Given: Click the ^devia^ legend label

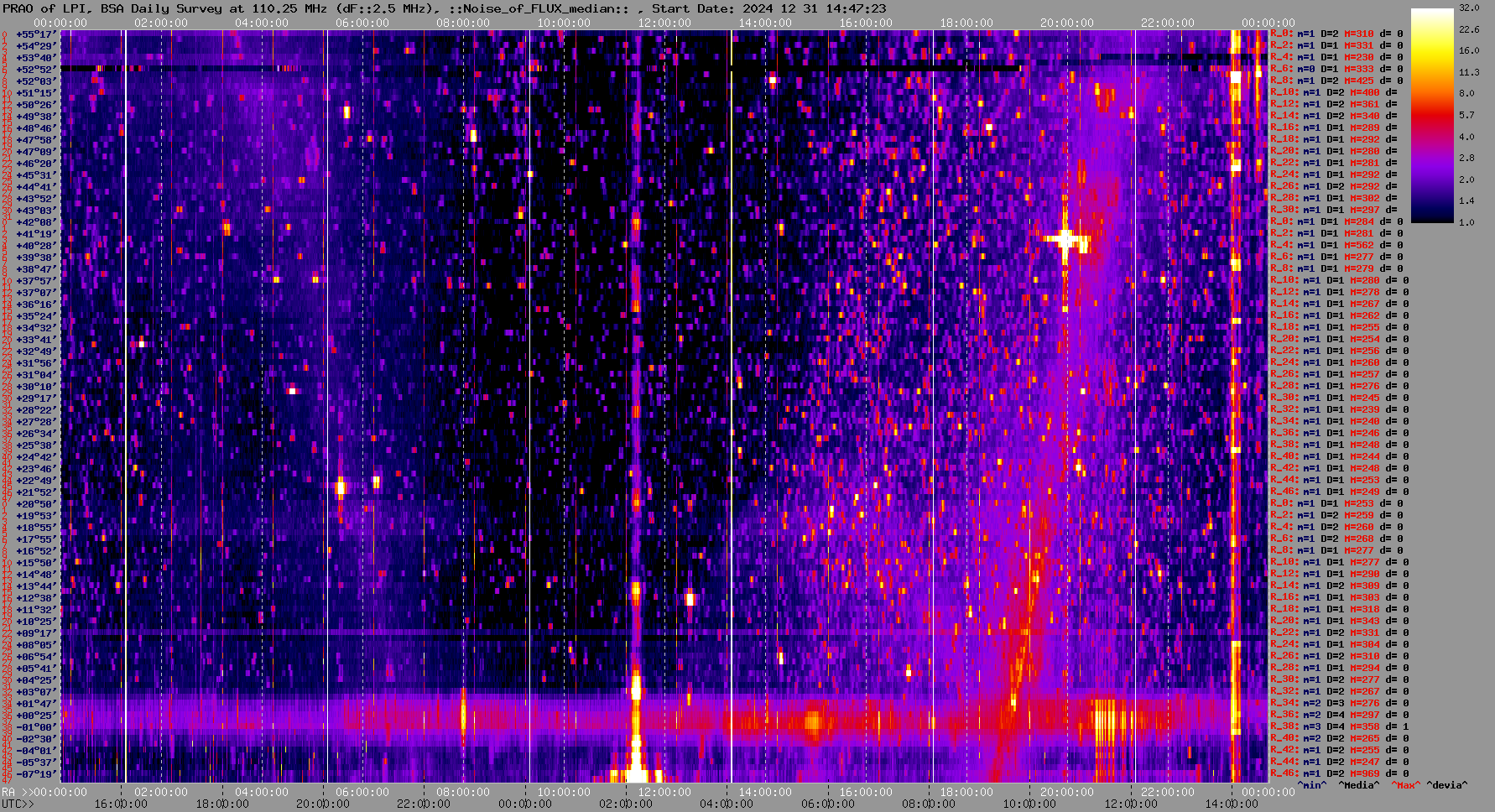Looking at the screenshot, I should tap(1447, 785).
